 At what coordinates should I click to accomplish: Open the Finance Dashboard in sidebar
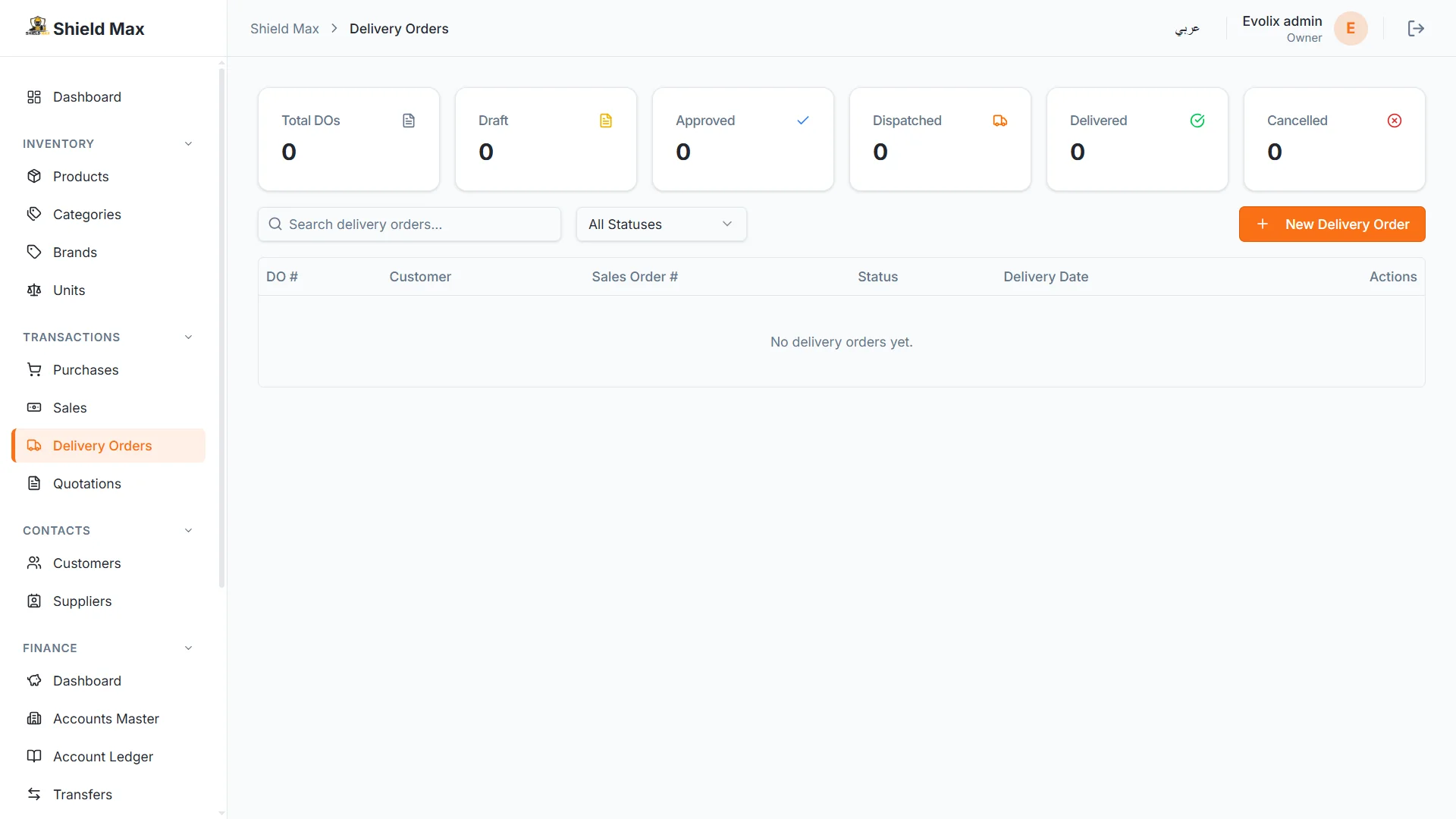(108, 681)
